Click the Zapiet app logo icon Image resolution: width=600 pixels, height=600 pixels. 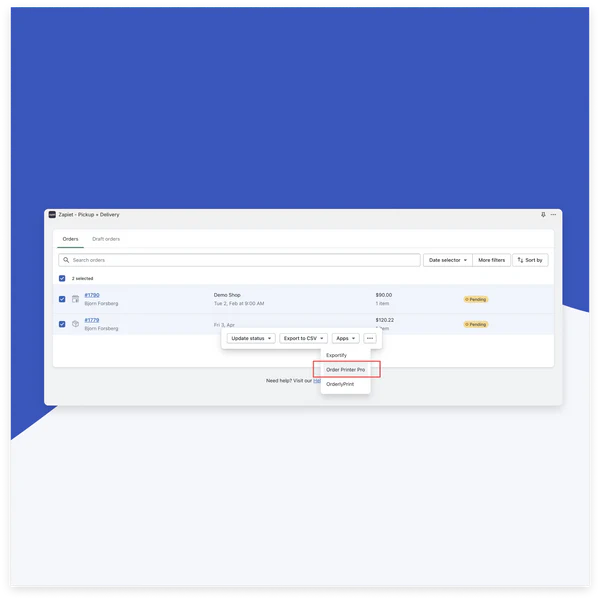52,215
